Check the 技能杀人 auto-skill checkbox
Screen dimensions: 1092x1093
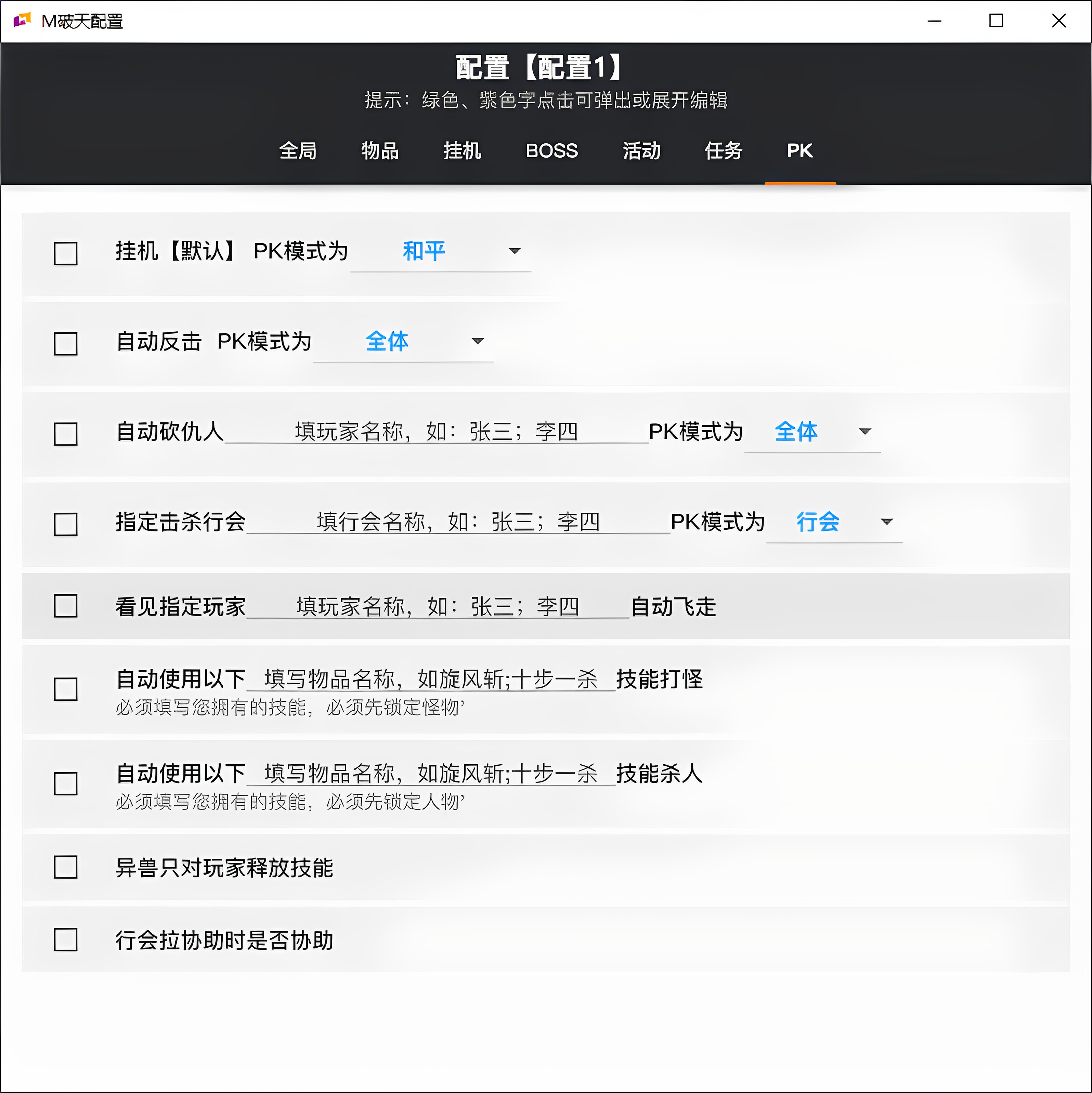[x=66, y=783]
